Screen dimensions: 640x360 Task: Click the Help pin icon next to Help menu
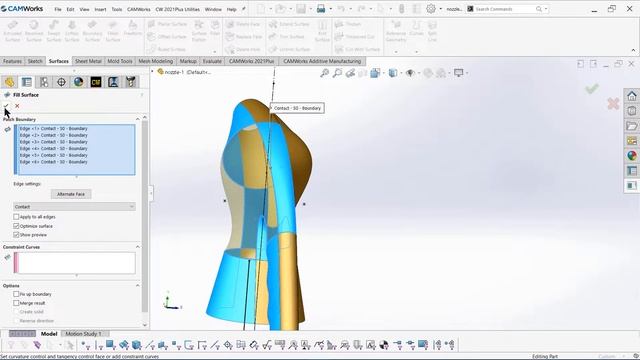(244, 9)
